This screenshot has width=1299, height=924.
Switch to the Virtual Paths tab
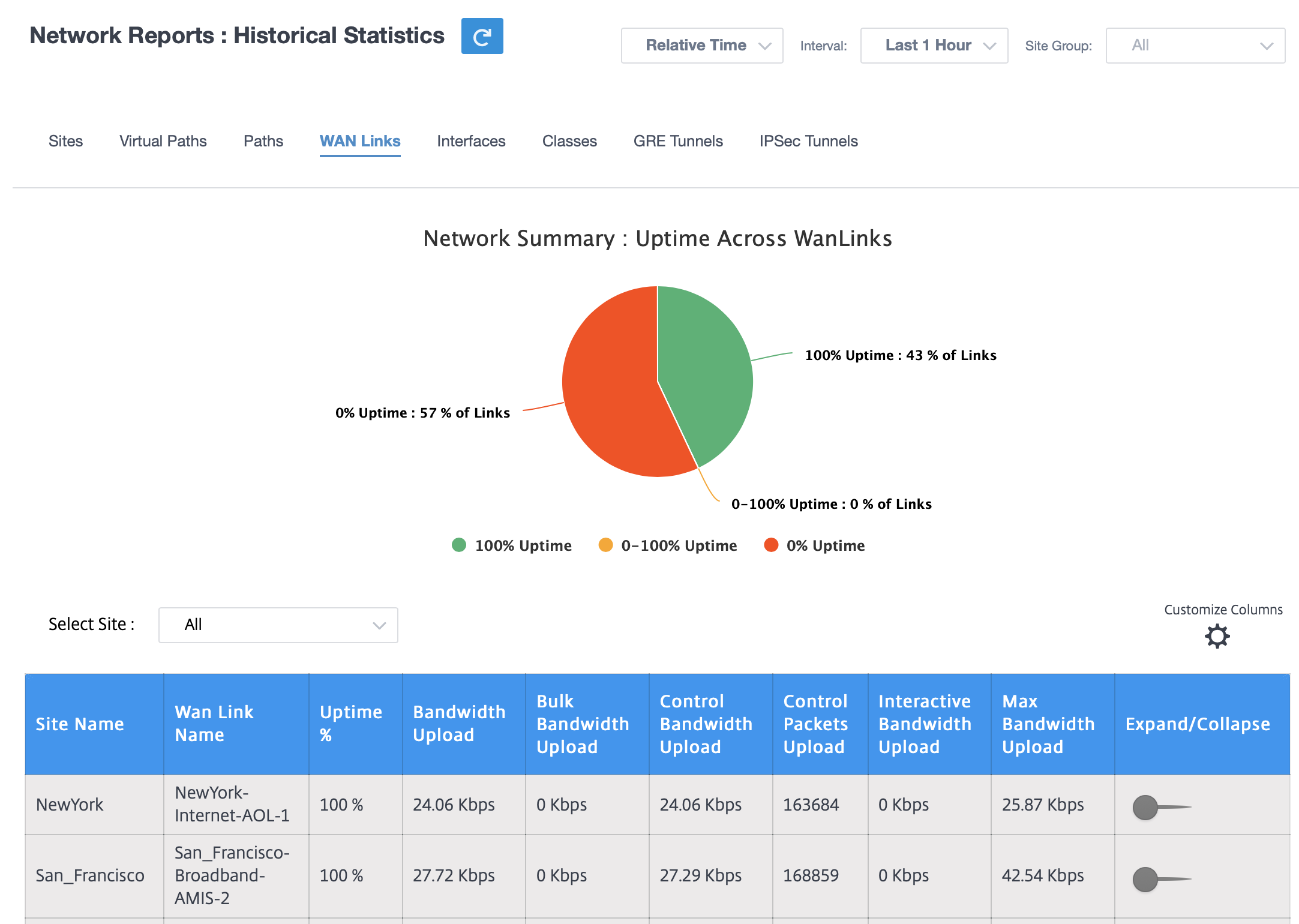pos(163,141)
